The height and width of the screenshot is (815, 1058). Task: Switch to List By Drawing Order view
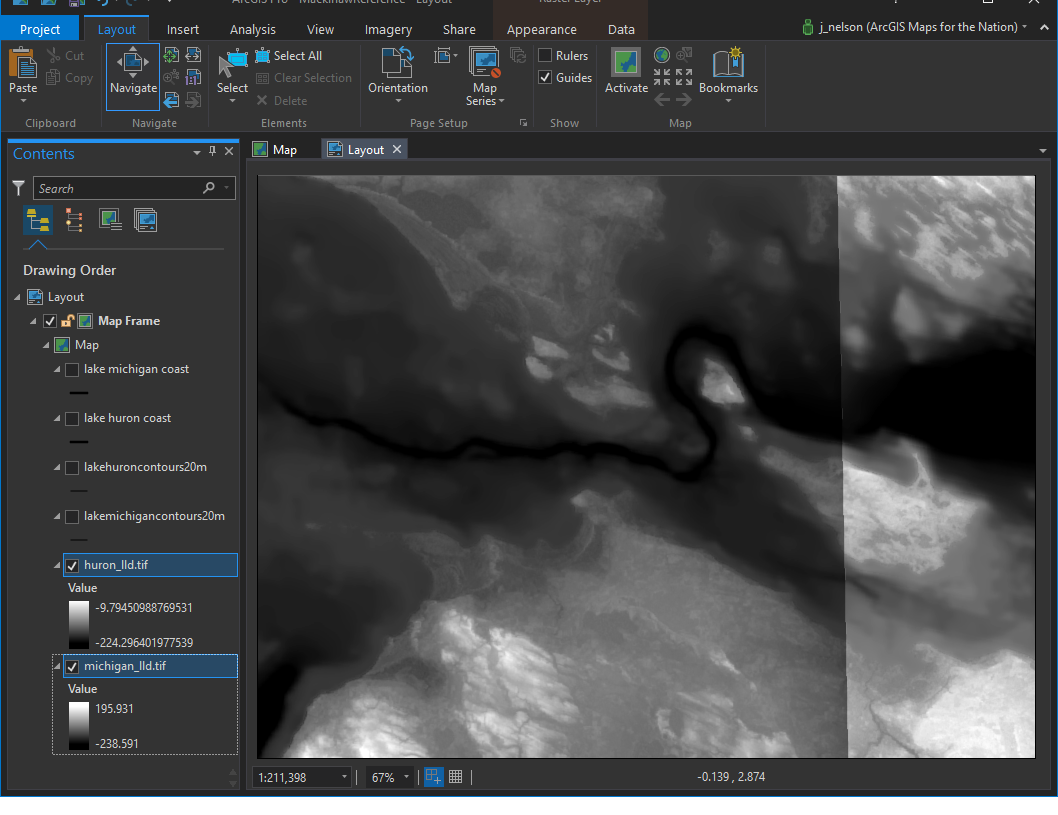(x=39, y=220)
